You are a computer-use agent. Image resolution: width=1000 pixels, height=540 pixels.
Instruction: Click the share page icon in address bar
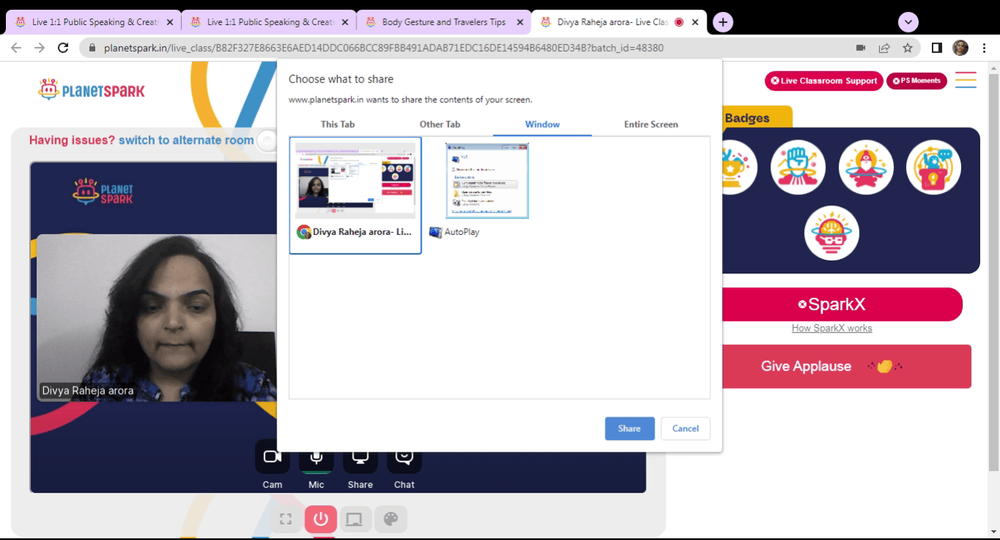coord(884,48)
